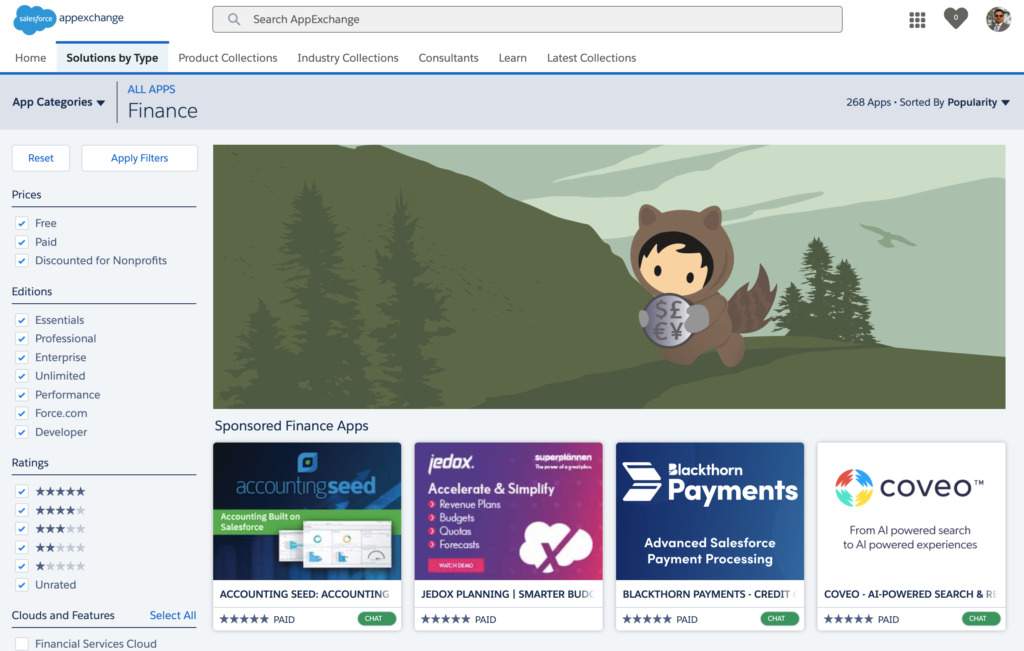Screen dimensions: 1024x651
Task: Open the Accounting Seed app thumbnail
Action: pos(307,511)
